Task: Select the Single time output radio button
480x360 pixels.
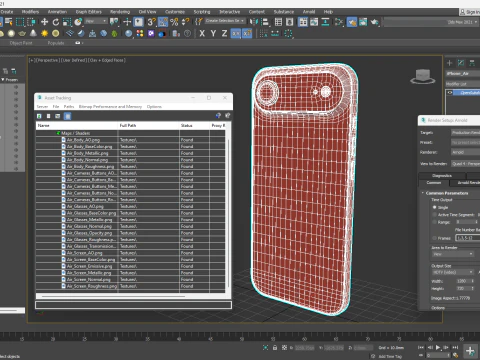Action: [x=434, y=207]
